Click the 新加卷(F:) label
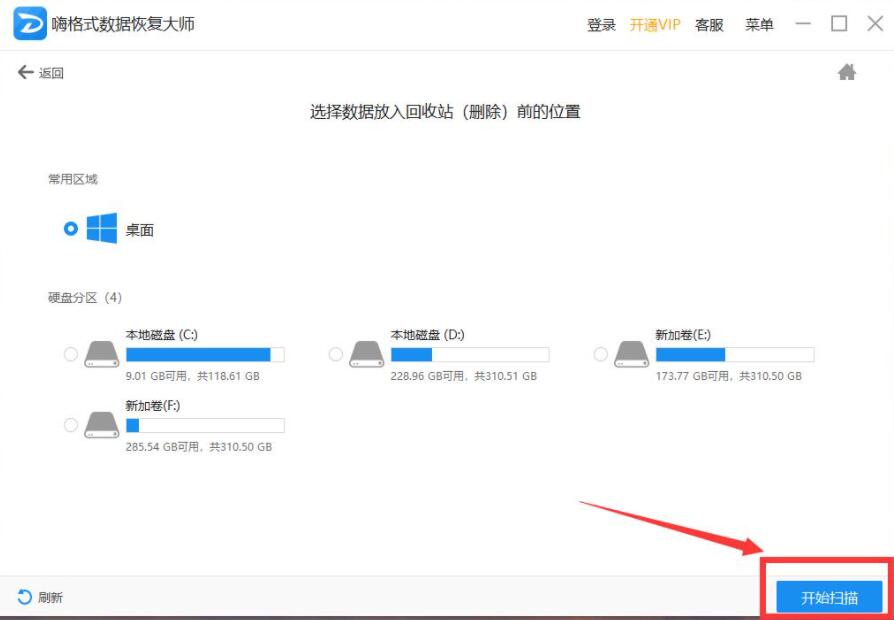This screenshot has height=620, width=894. pos(153,406)
